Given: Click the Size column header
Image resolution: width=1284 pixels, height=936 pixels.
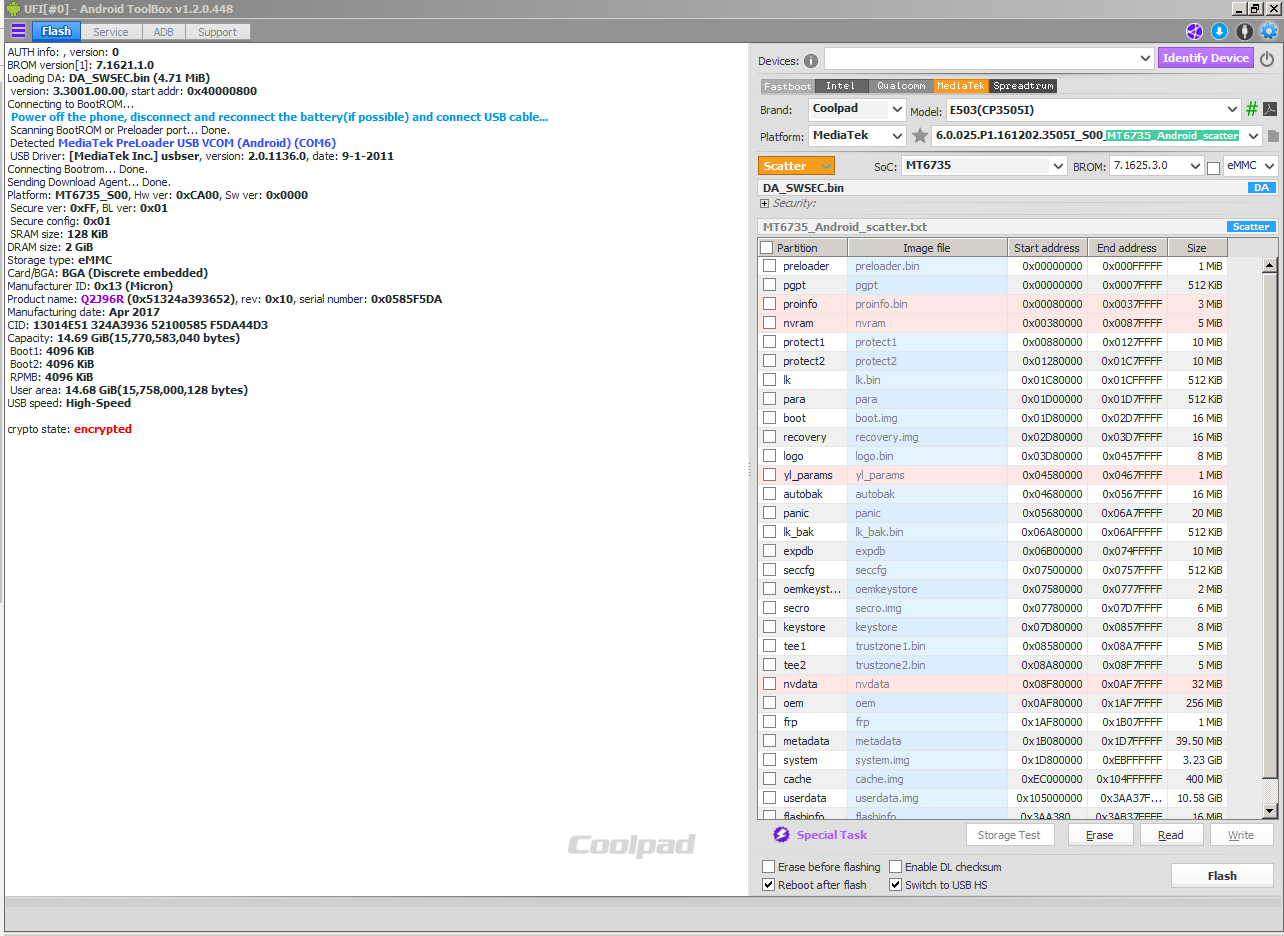Looking at the screenshot, I should pos(1197,248).
